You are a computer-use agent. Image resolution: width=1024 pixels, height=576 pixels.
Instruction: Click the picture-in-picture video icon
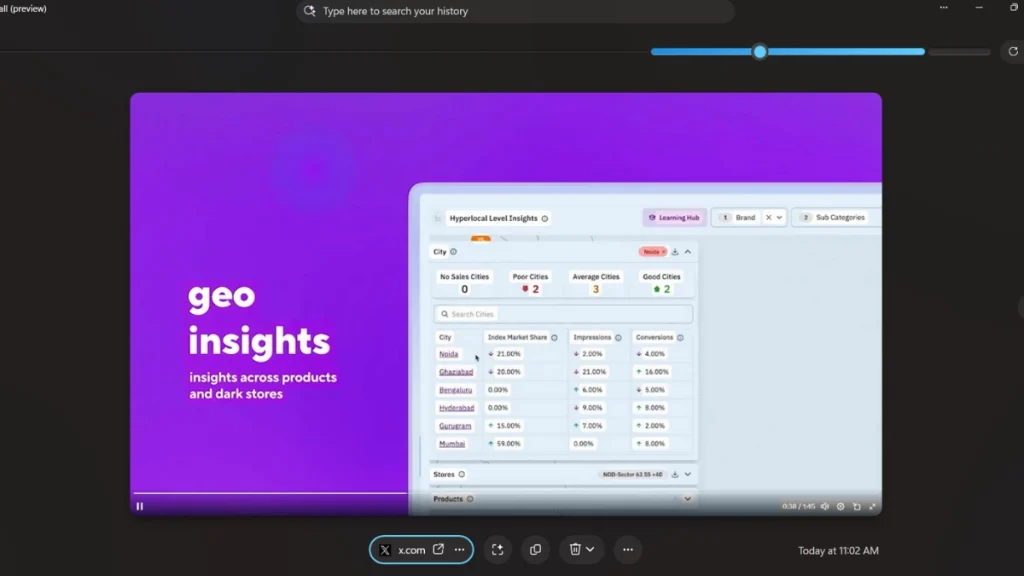pos(857,506)
